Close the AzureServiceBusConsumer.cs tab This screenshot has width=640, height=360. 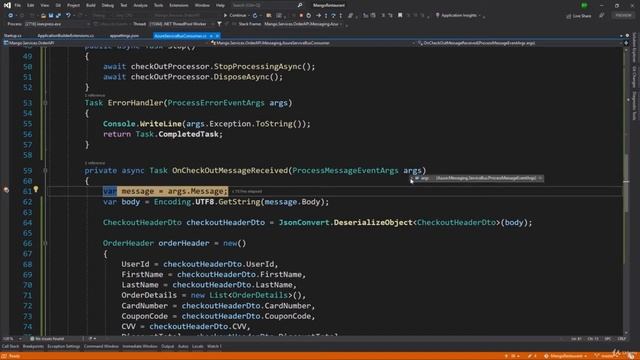coord(217,36)
